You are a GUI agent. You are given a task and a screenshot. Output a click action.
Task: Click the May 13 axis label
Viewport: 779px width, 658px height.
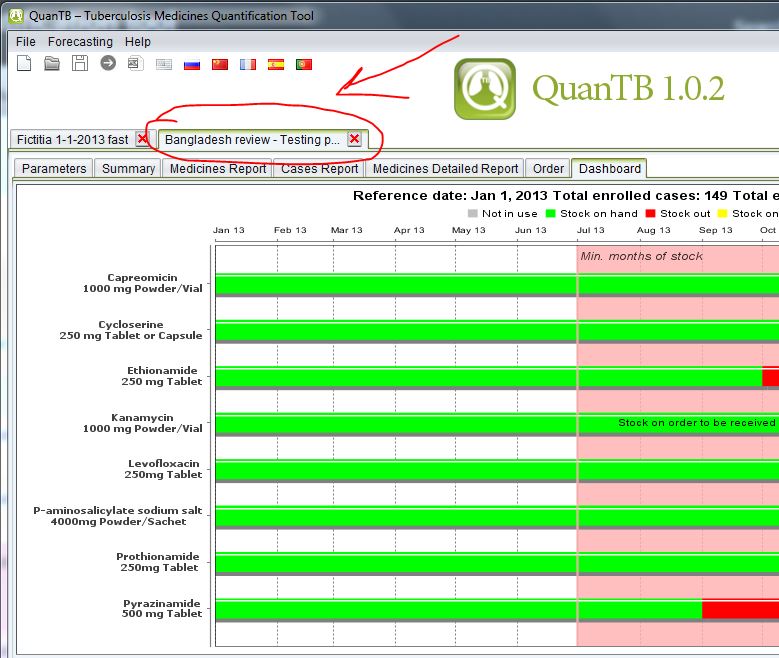pos(468,230)
